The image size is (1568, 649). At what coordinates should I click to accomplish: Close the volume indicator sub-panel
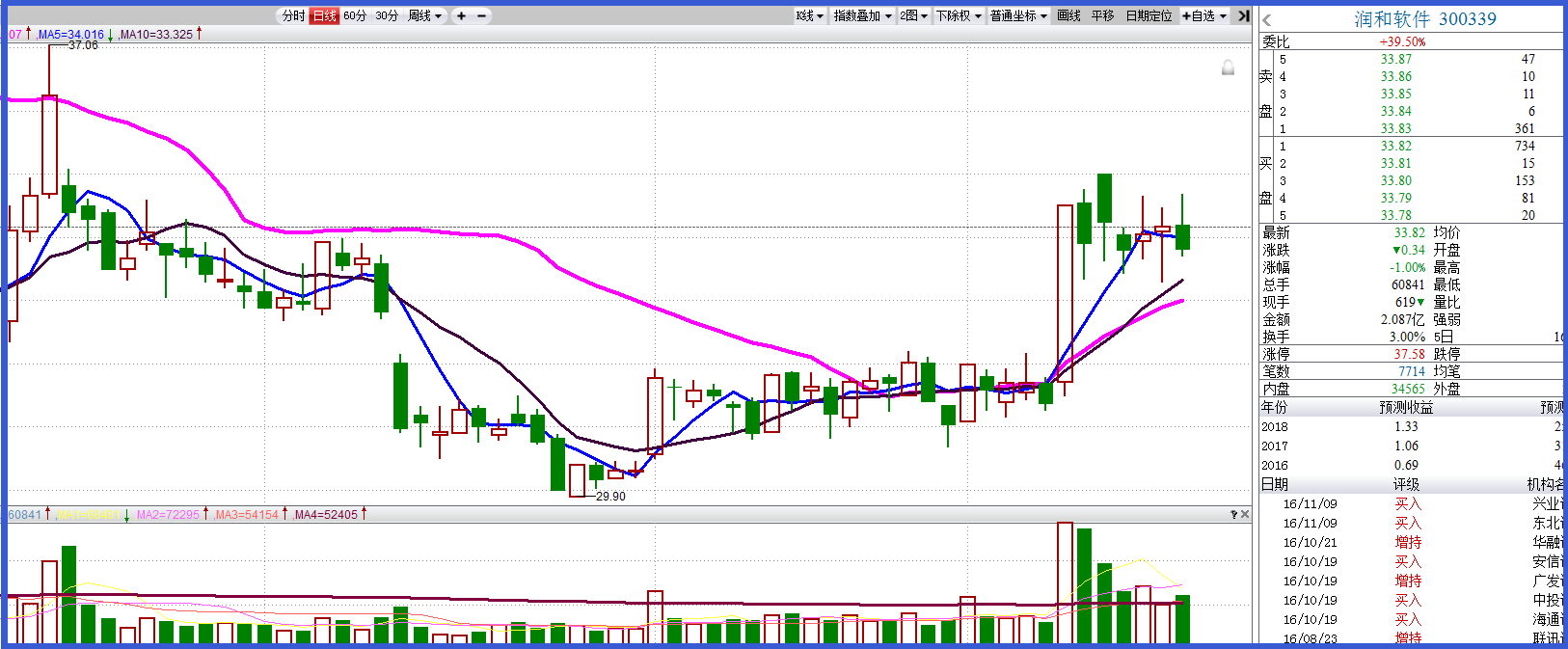(x=1245, y=515)
